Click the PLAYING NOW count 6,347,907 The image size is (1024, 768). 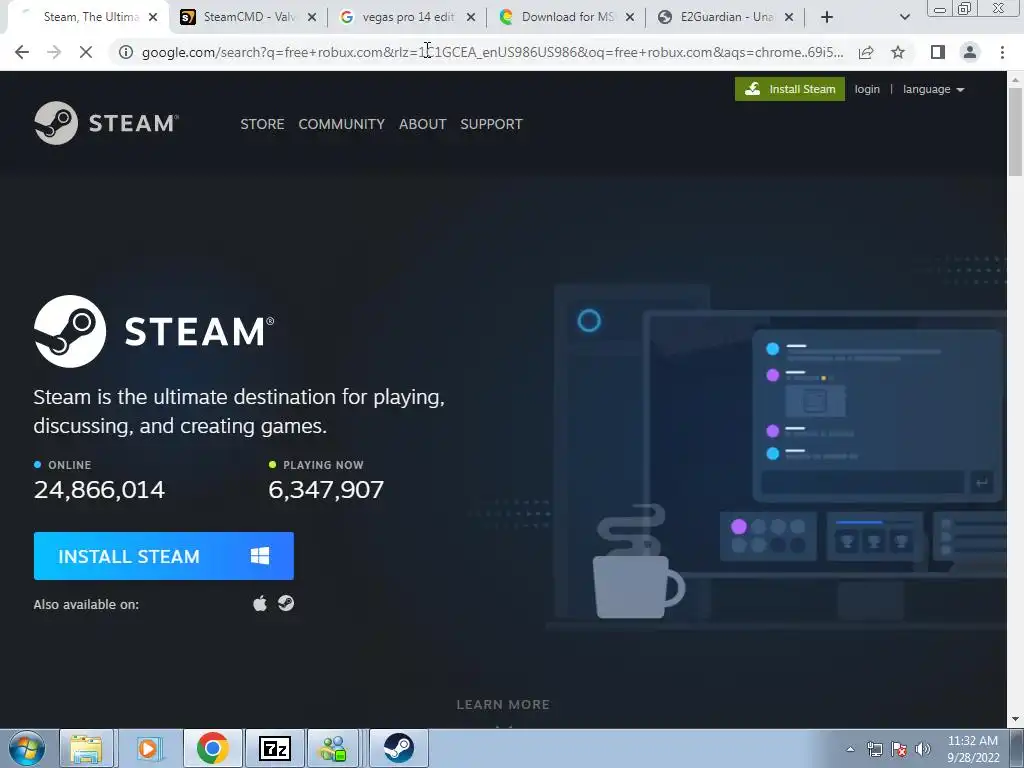326,490
